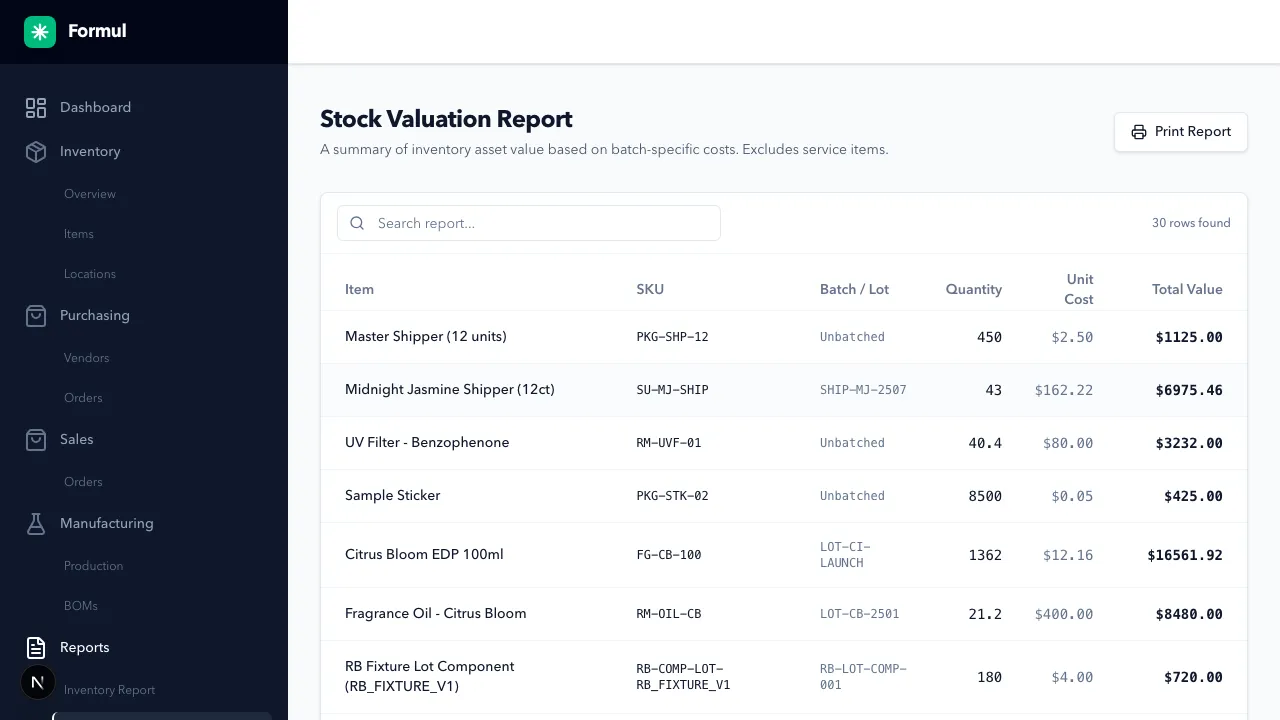This screenshot has width=1280, height=720.
Task: Click the magnifier icon in the search bar
Action: tap(357, 223)
